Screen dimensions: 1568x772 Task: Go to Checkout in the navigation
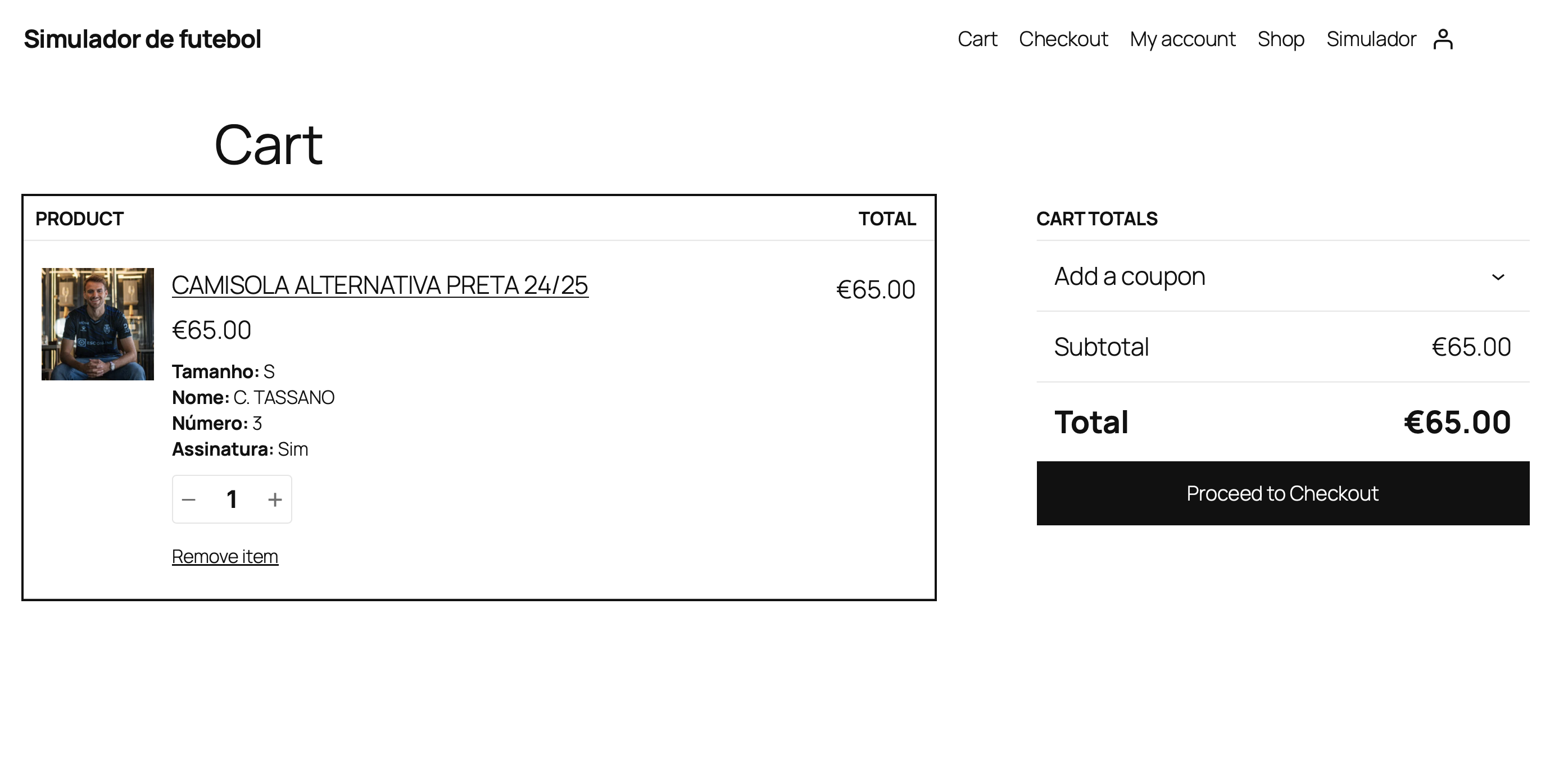[x=1063, y=39]
